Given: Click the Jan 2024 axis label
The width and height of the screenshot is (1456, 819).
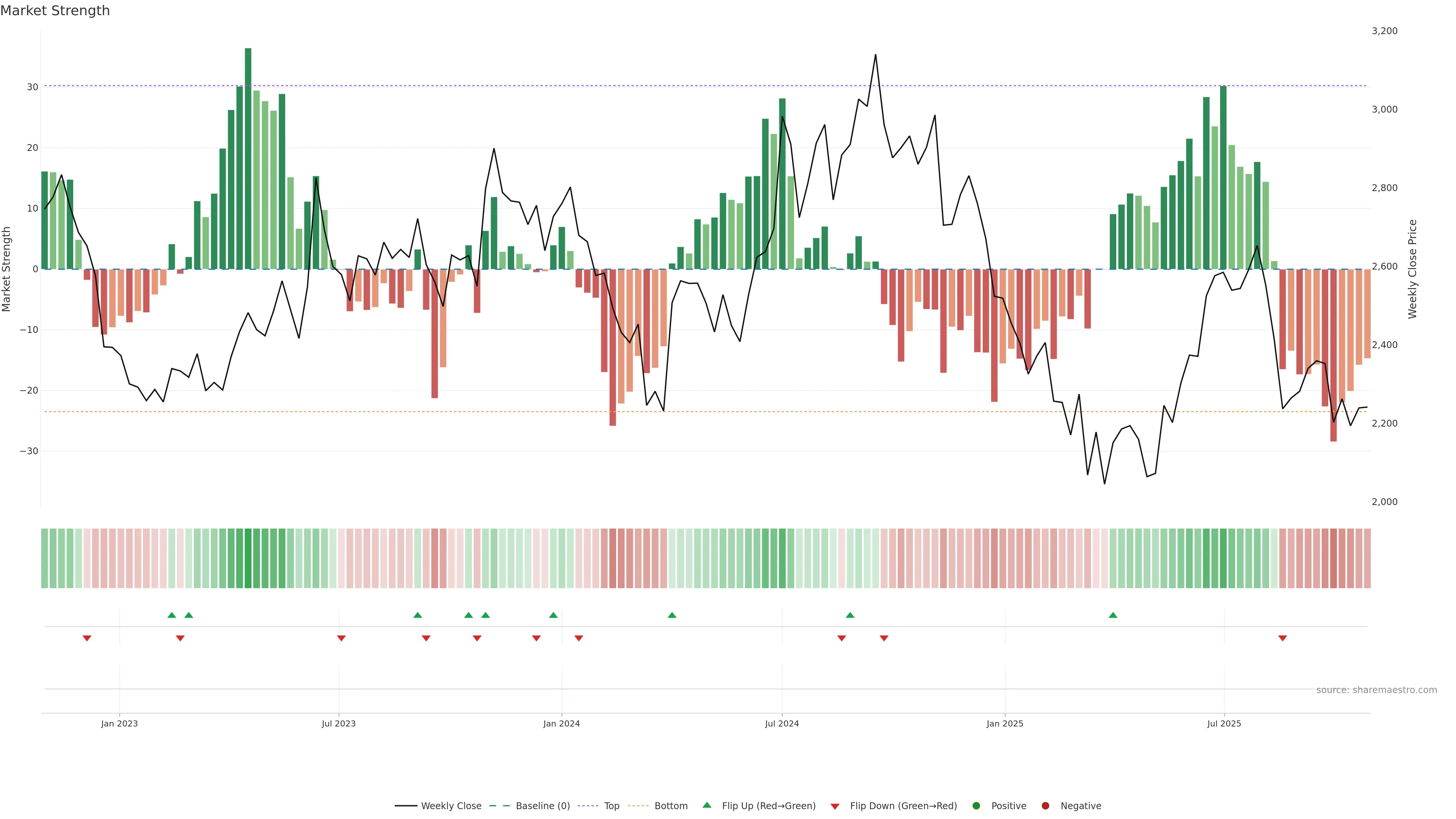Looking at the screenshot, I should 561,723.
